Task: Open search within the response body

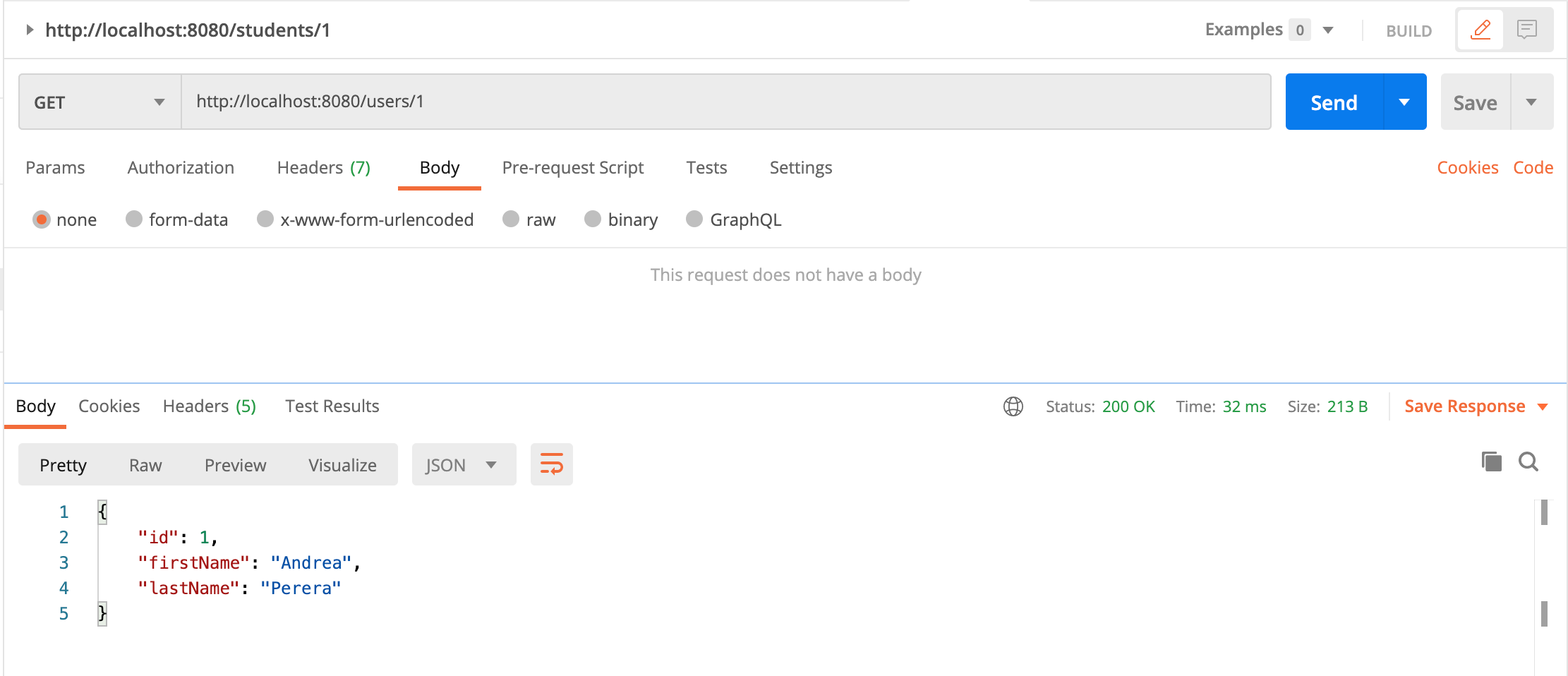Action: (x=1528, y=462)
